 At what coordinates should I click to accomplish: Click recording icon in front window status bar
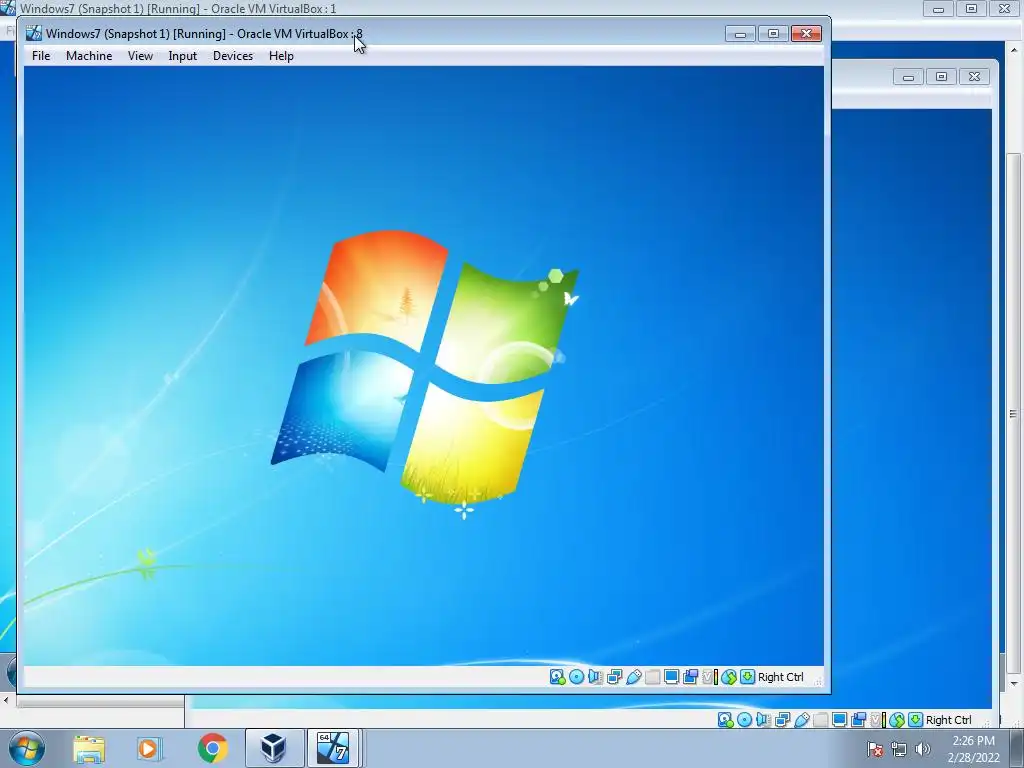(x=690, y=677)
